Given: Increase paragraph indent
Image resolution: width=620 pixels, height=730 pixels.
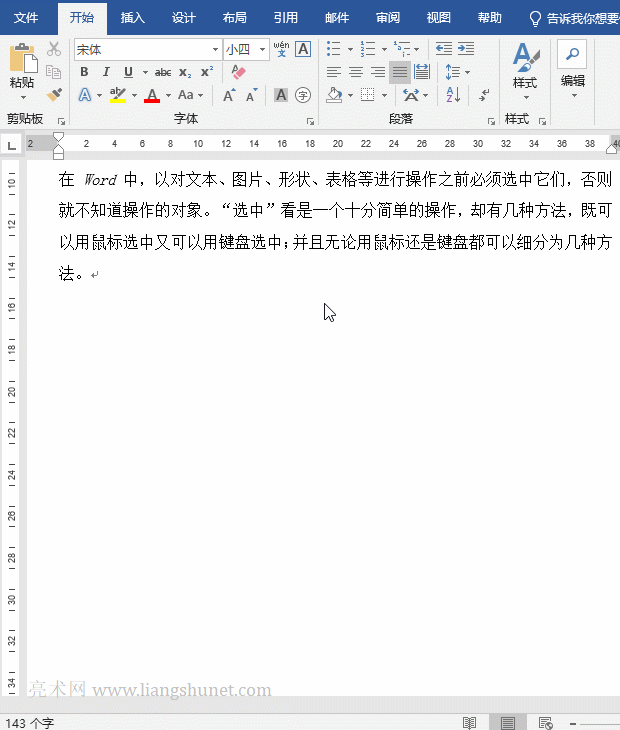Looking at the screenshot, I should 466,48.
